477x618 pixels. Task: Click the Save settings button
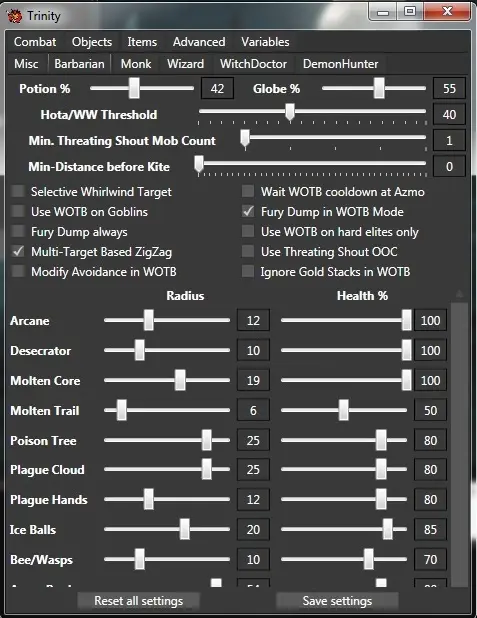tap(337, 601)
